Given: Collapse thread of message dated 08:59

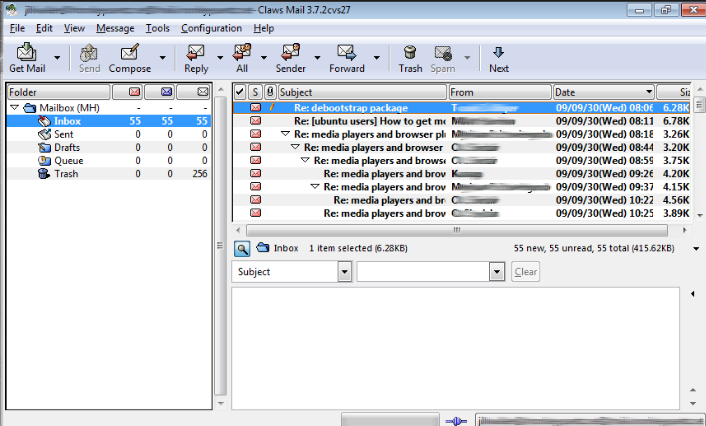Looking at the screenshot, I should click(x=305, y=160).
